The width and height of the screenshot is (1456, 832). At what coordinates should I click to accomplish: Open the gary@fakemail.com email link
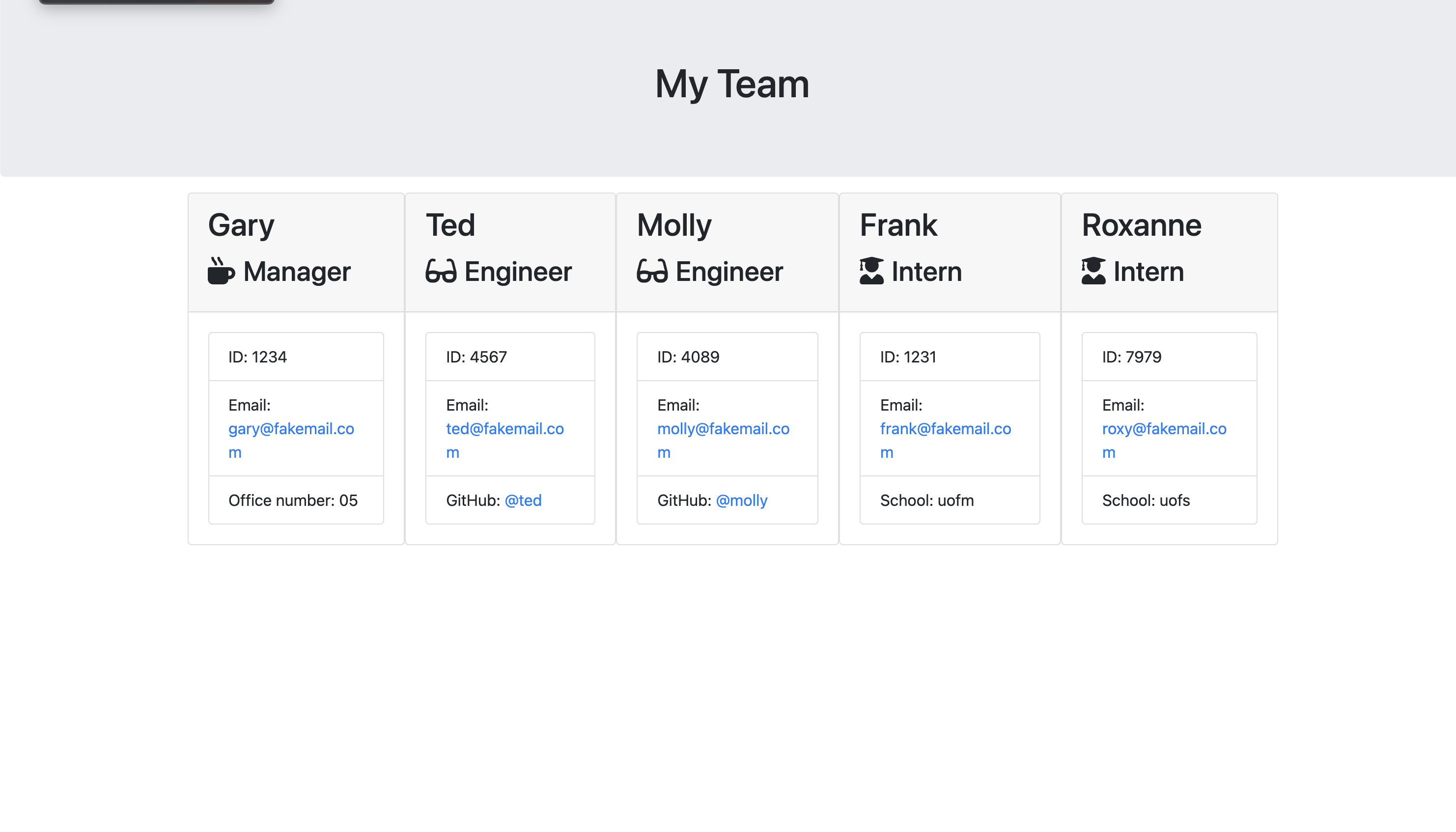click(x=291, y=440)
